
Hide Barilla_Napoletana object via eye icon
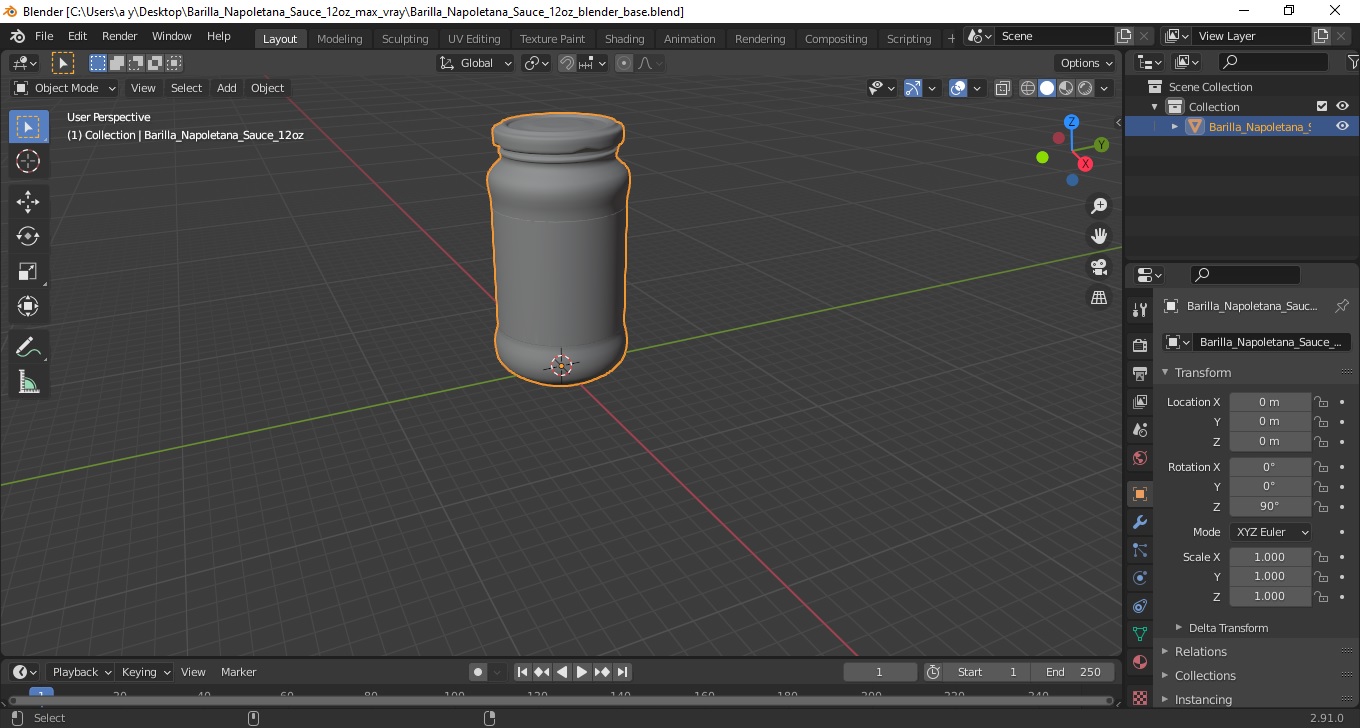(x=1342, y=126)
